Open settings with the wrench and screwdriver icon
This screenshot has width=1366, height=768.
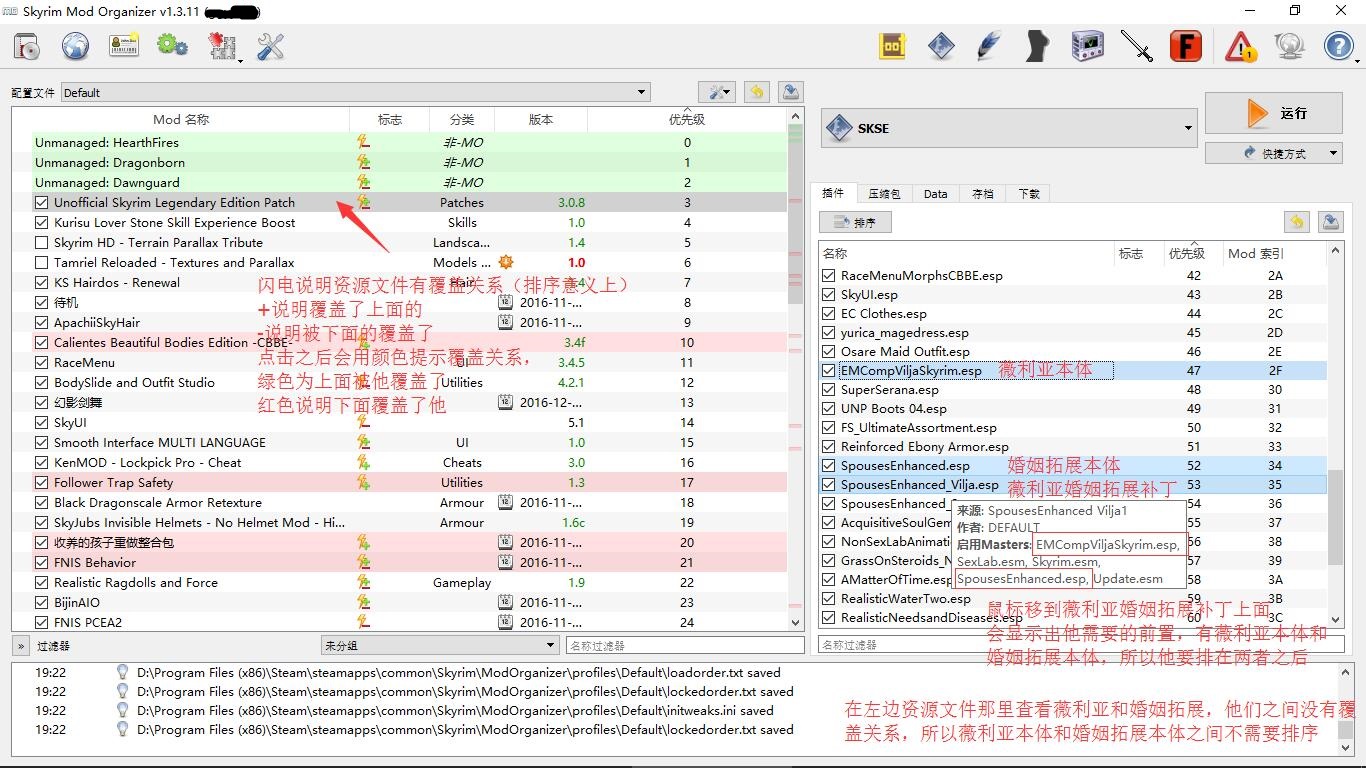(x=270, y=46)
